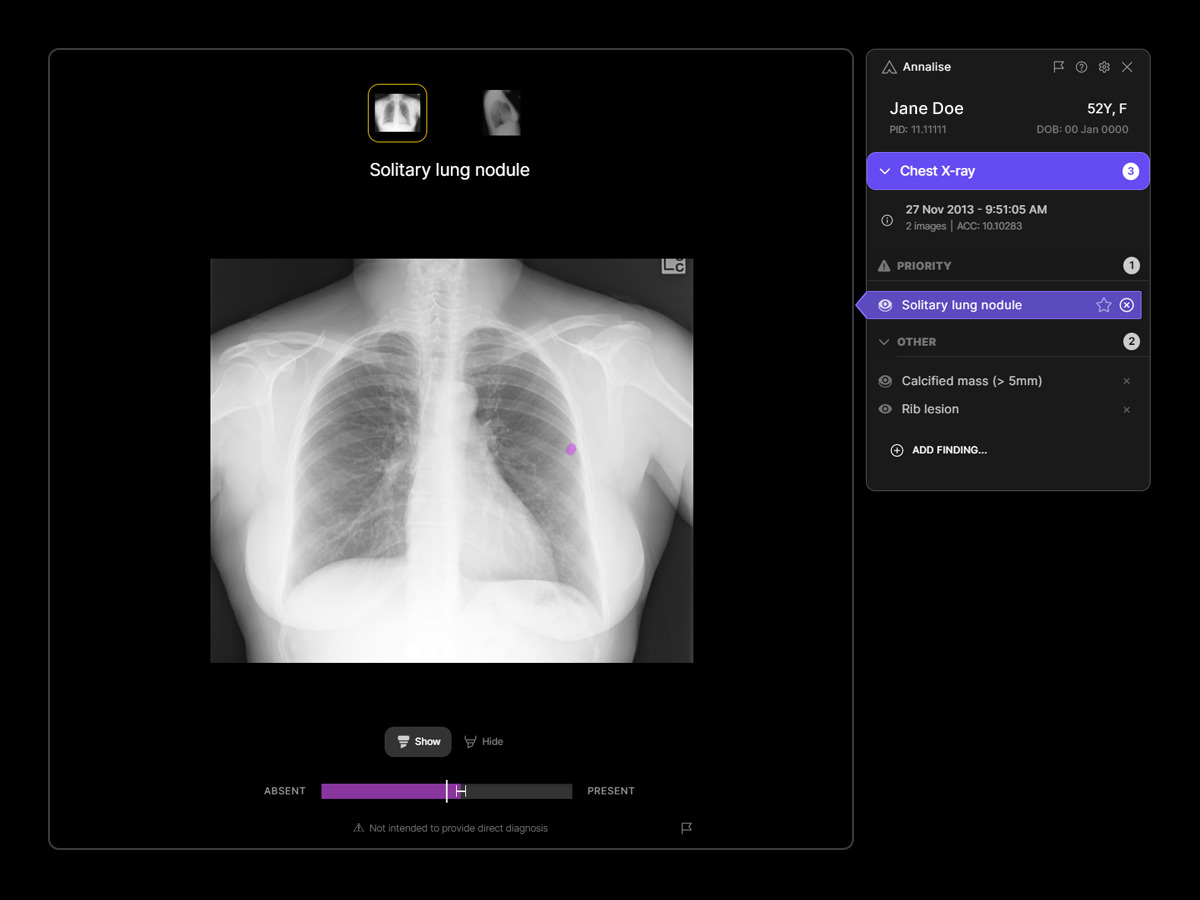Image resolution: width=1200 pixels, height=900 pixels.
Task: Collapse the Chest X-ray section
Action: [884, 170]
